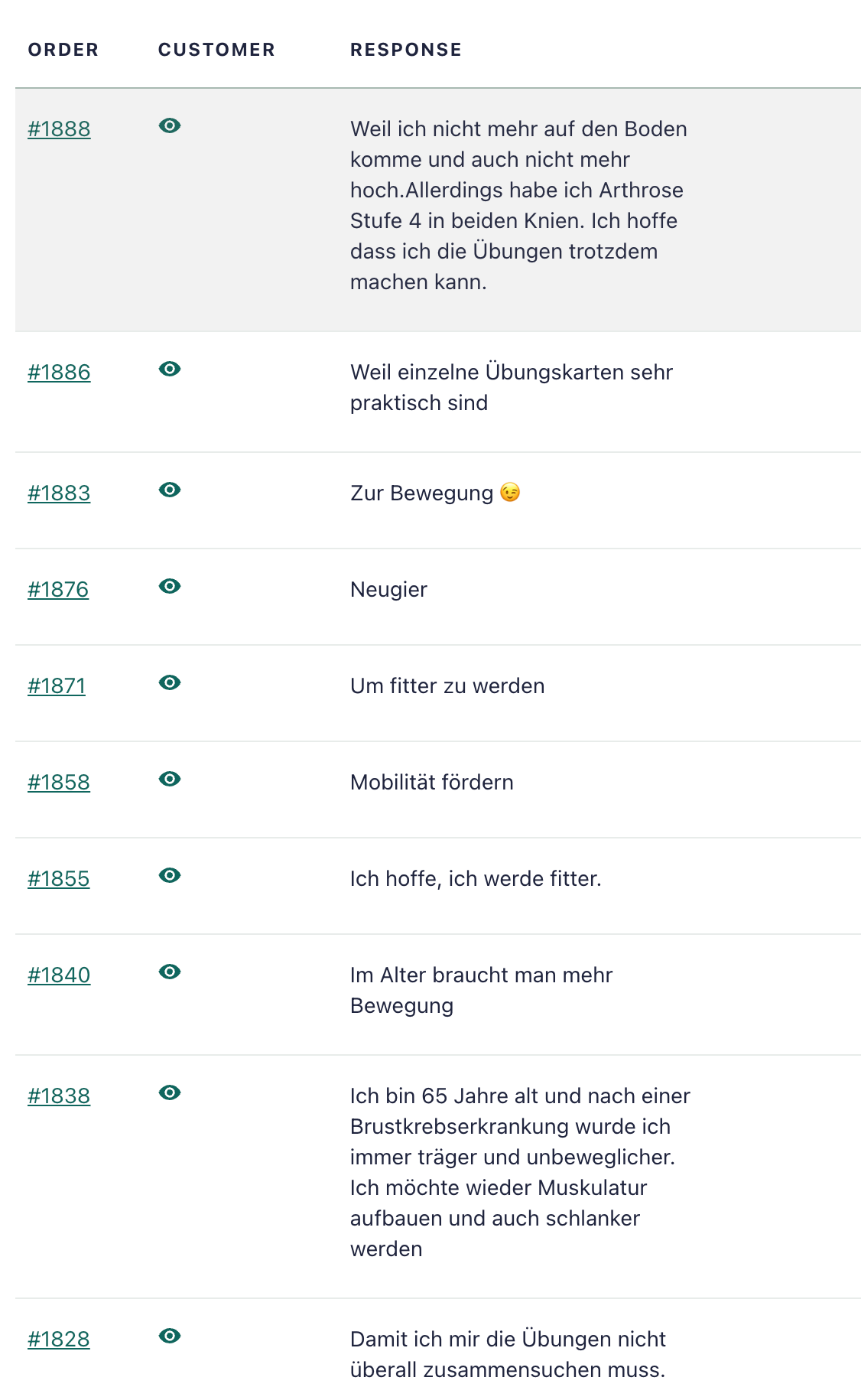View customer for order #1886
The image size is (861, 1400).
tap(170, 369)
